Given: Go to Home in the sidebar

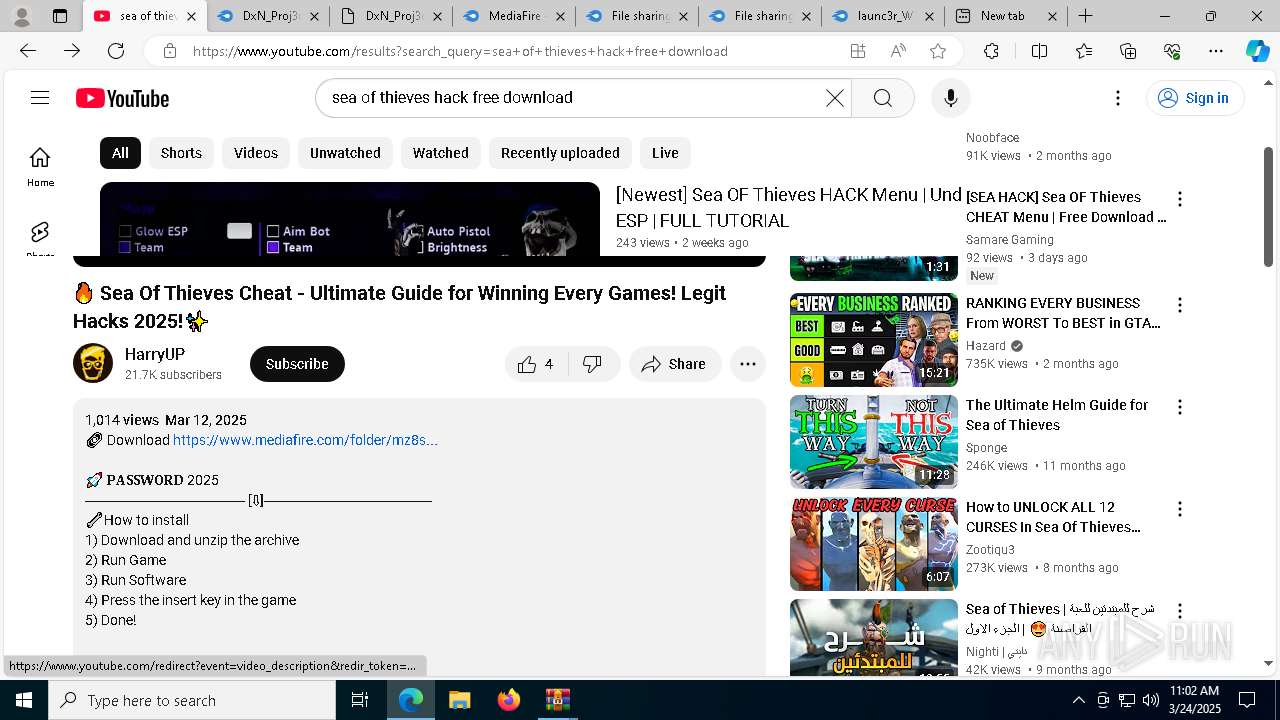Looking at the screenshot, I should (40, 166).
